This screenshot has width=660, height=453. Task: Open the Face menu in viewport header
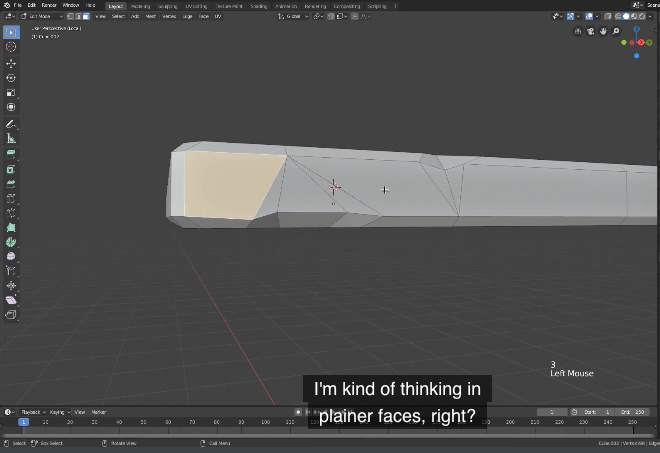[203, 16]
